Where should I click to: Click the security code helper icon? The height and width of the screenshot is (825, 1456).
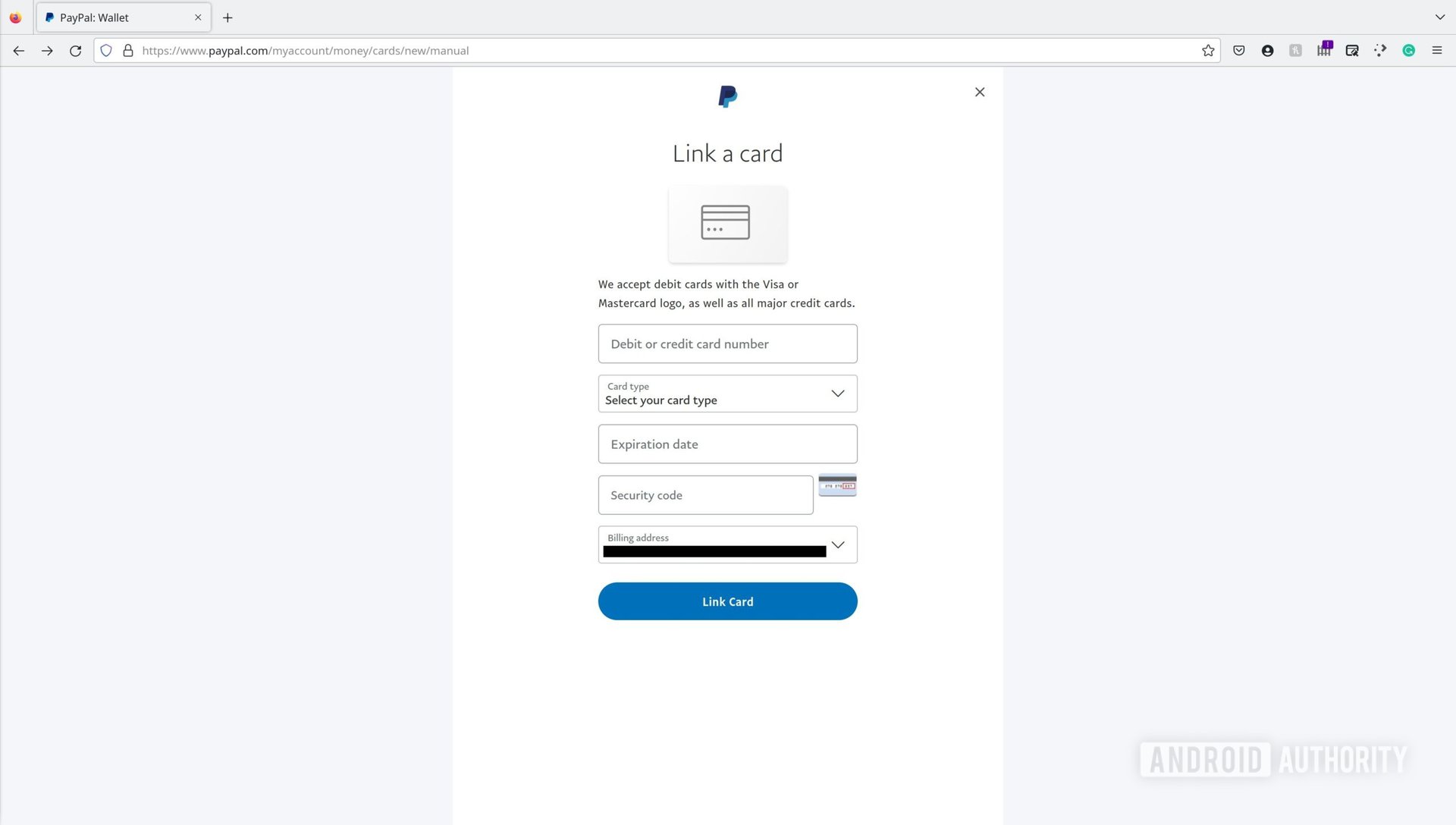coord(838,485)
